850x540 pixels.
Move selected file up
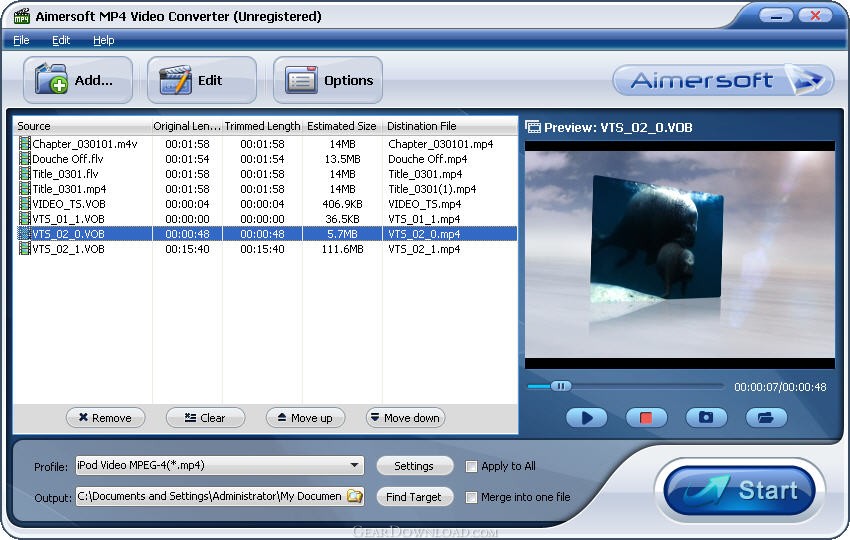tap(305, 418)
